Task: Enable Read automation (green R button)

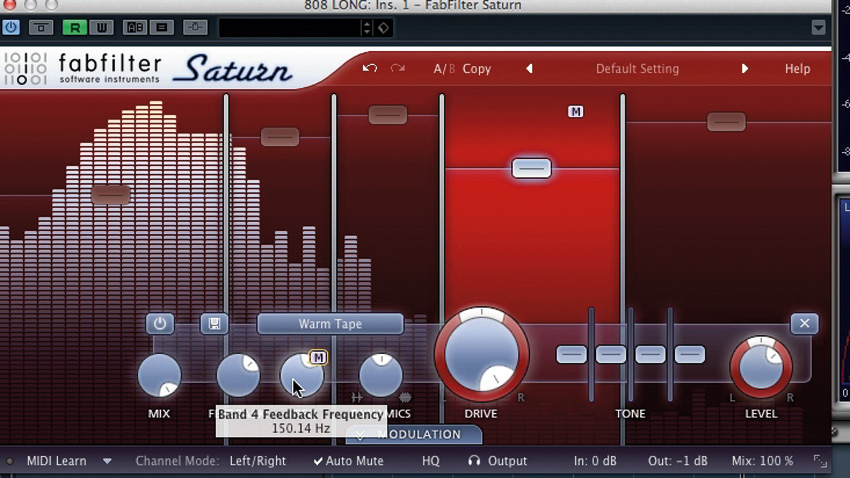Action: tap(75, 27)
